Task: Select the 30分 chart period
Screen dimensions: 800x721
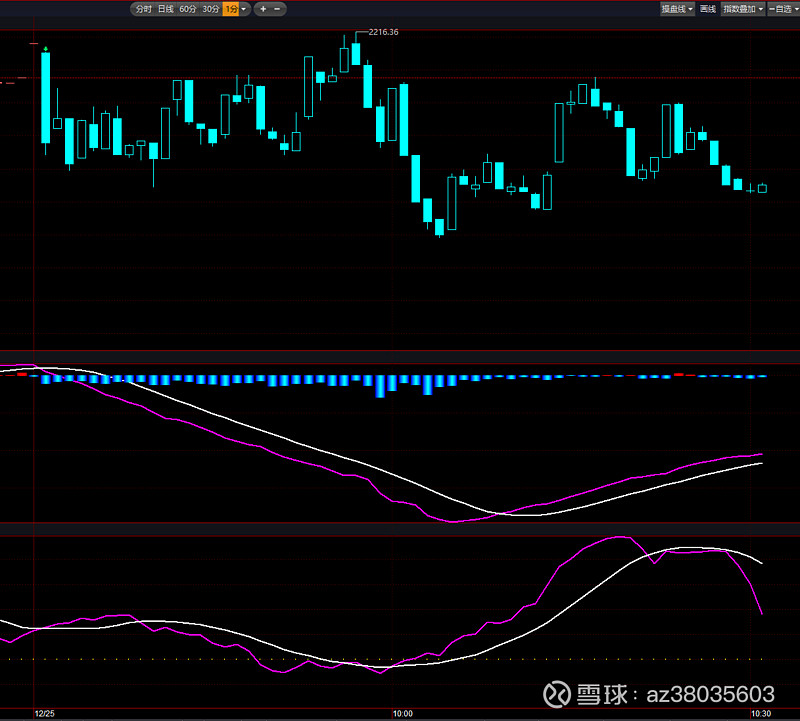Action: pos(211,9)
